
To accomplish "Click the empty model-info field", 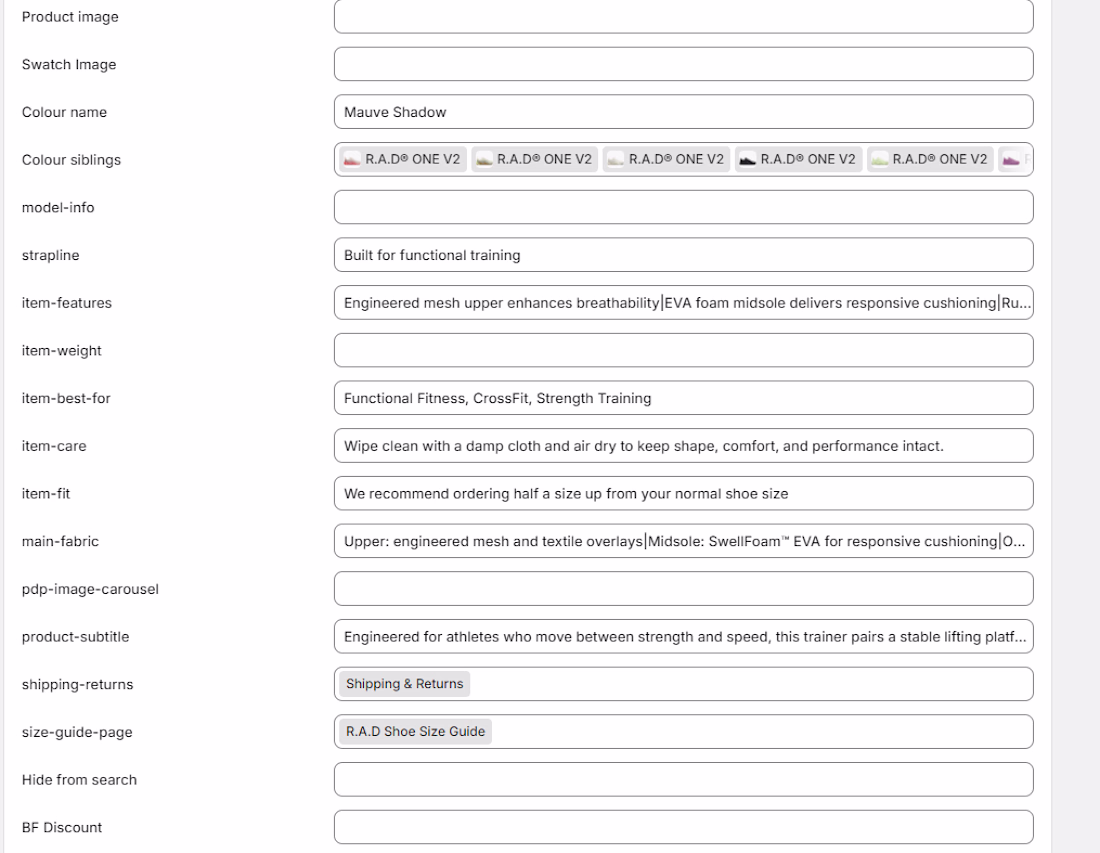I will tap(683, 207).
